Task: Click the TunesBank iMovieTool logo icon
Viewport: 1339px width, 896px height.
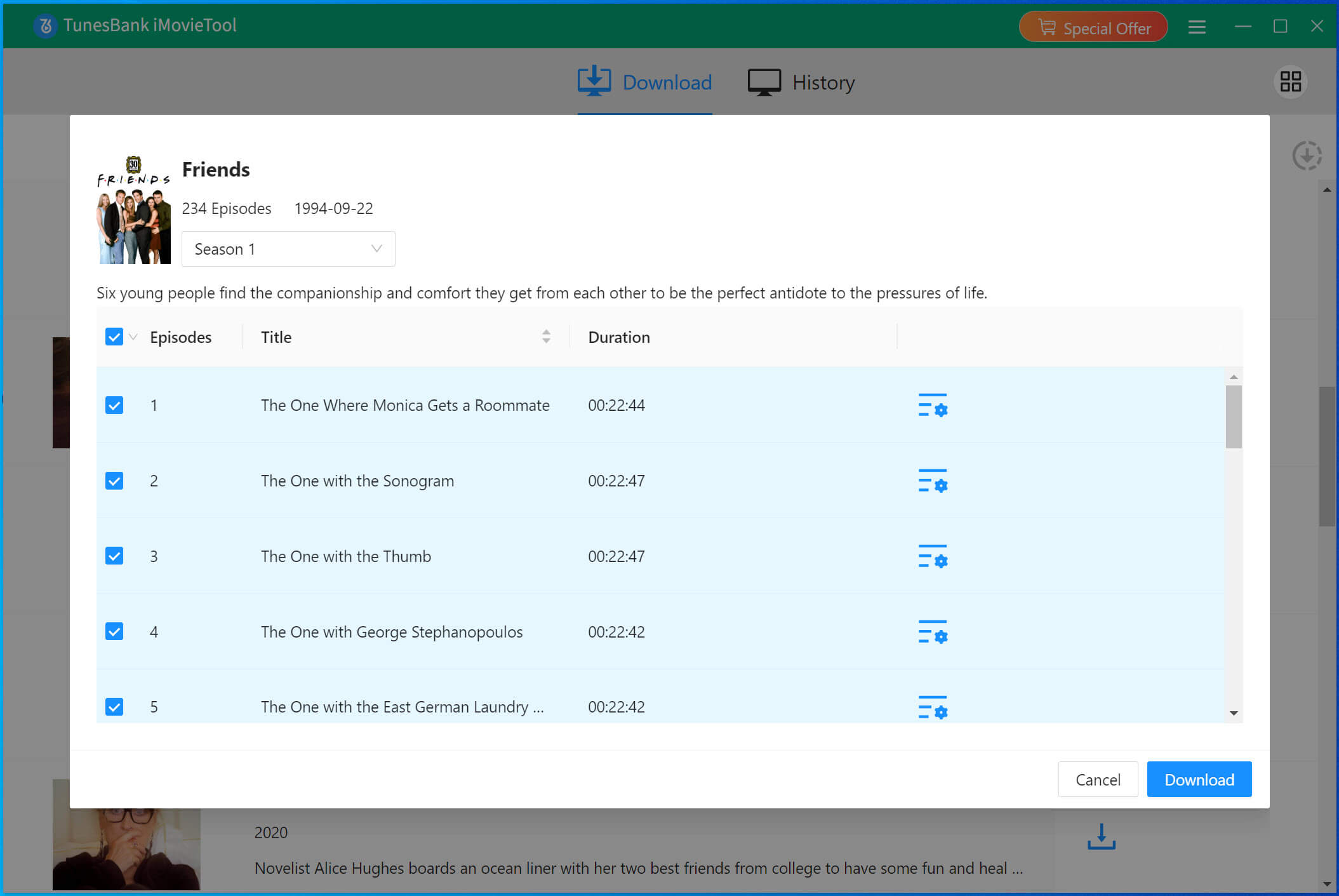Action: (x=45, y=25)
